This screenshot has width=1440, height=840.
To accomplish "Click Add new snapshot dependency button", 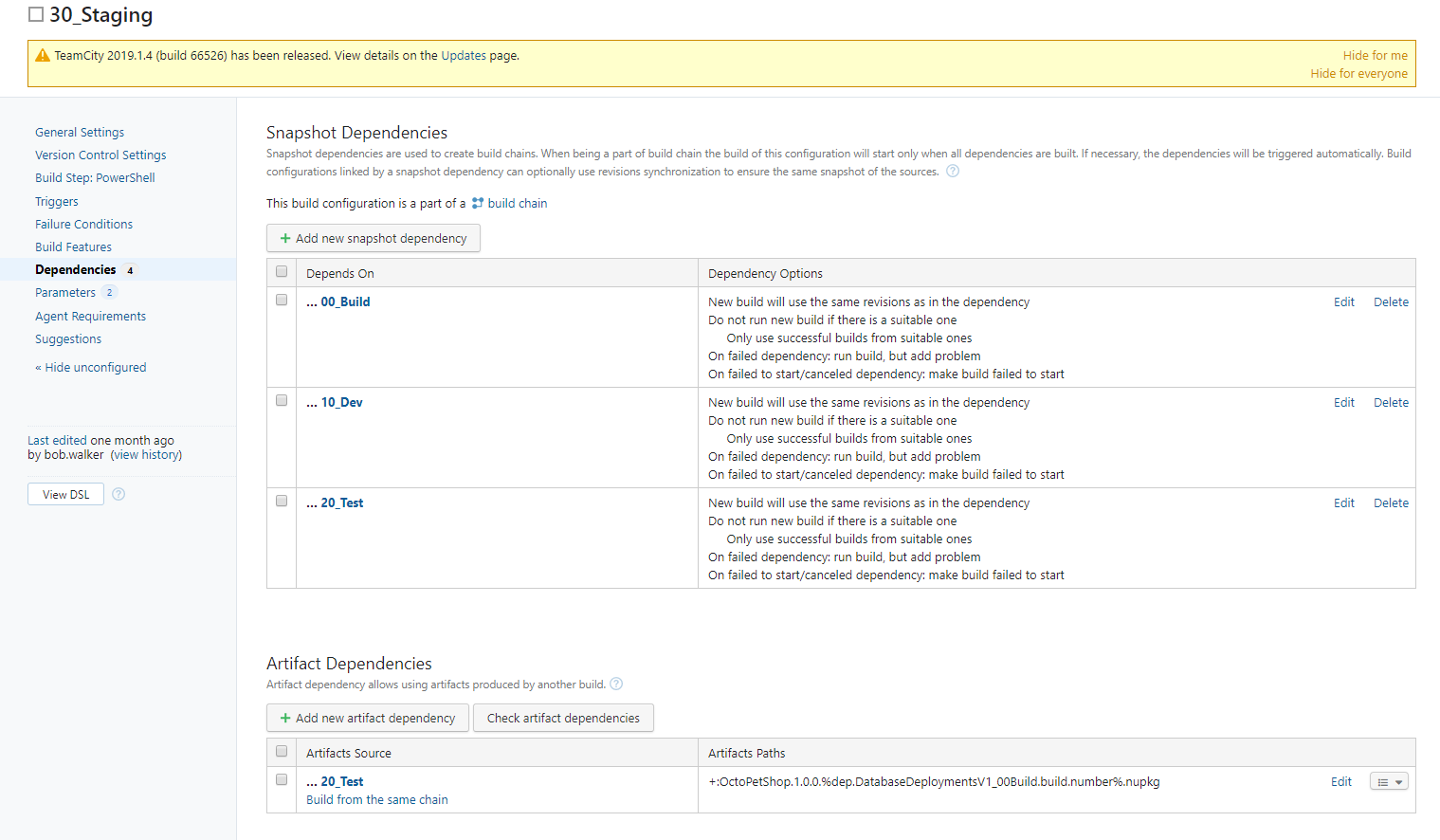I will (374, 239).
